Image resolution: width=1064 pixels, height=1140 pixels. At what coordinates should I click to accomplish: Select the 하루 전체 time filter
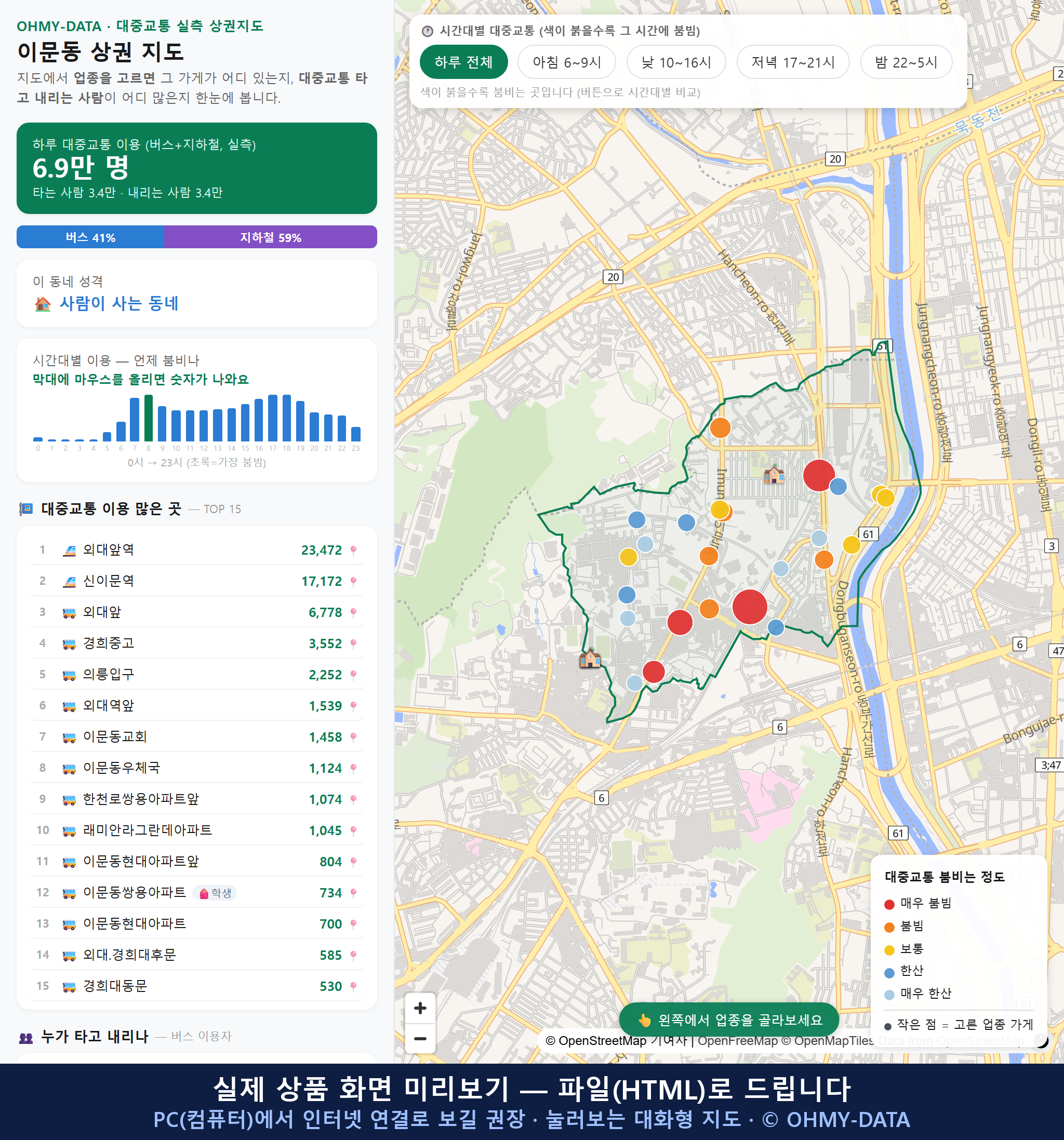point(463,62)
